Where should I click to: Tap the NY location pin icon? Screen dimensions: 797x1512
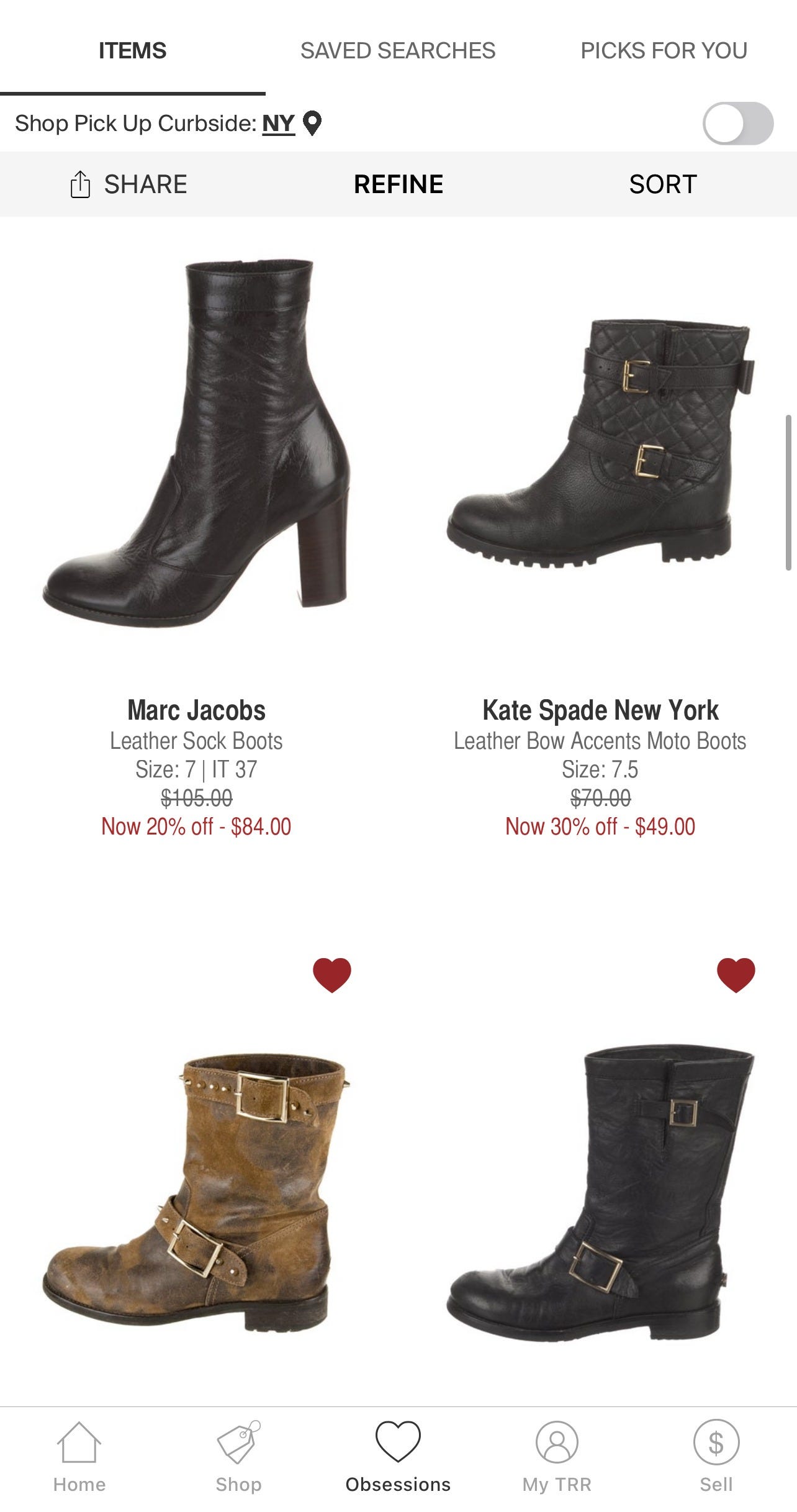pyautogui.click(x=312, y=124)
